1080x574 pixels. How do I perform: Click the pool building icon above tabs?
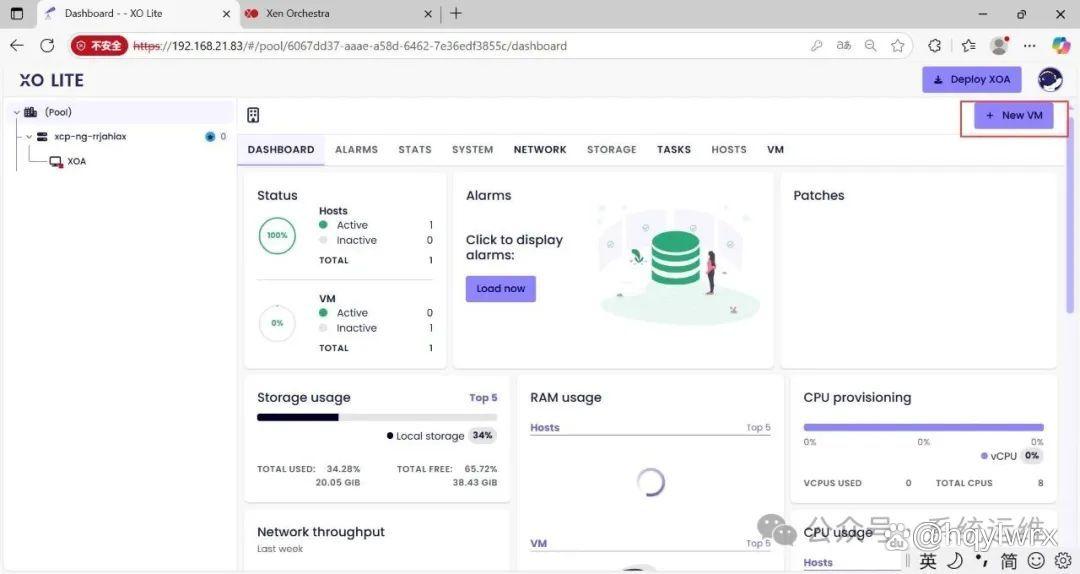click(x=253, y=115)
